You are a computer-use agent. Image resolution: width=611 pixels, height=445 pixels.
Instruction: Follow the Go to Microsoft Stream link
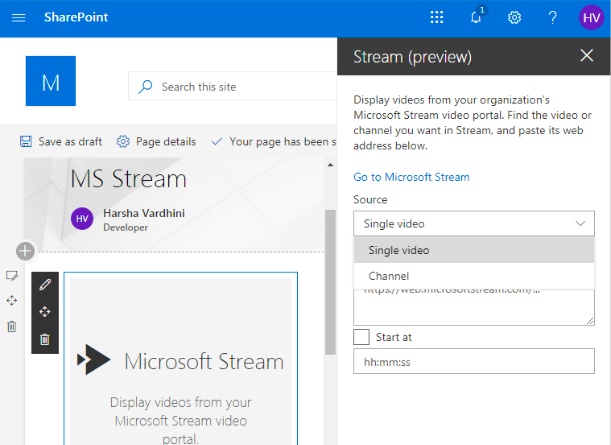click(411, 177)
